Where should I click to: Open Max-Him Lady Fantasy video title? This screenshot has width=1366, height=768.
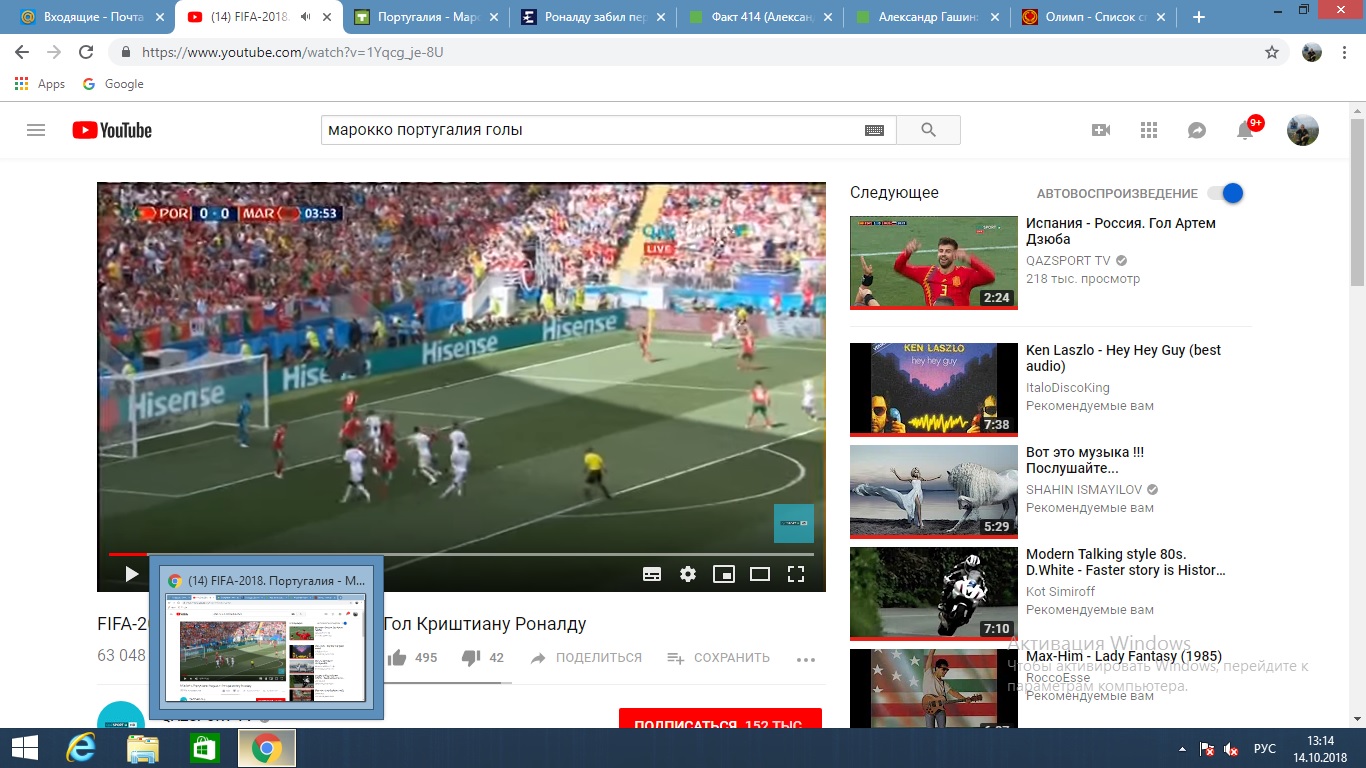[1124, 656]
